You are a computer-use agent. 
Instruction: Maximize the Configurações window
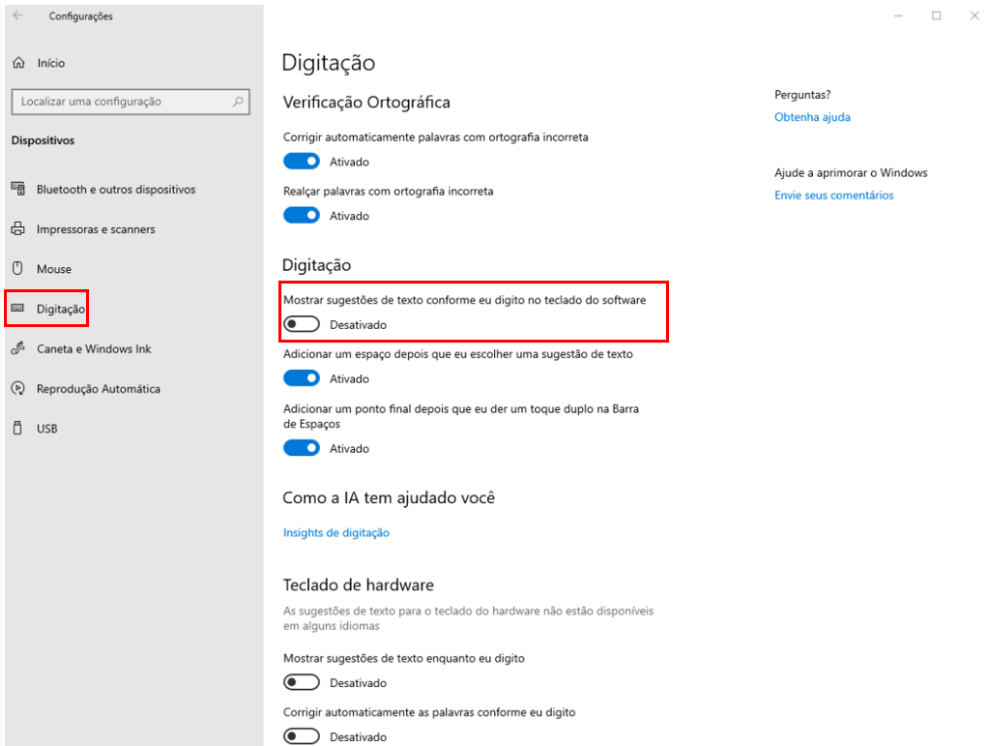point(936,16)
